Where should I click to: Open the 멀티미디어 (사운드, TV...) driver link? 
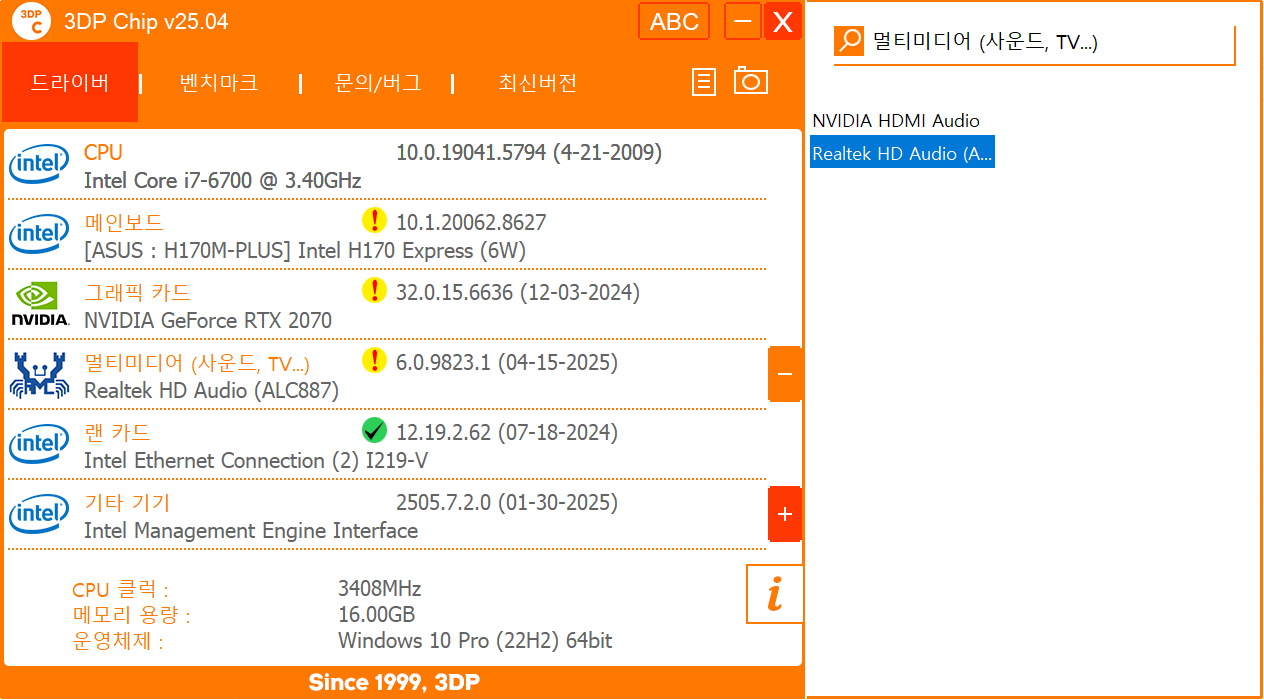[x=197, y=362]
